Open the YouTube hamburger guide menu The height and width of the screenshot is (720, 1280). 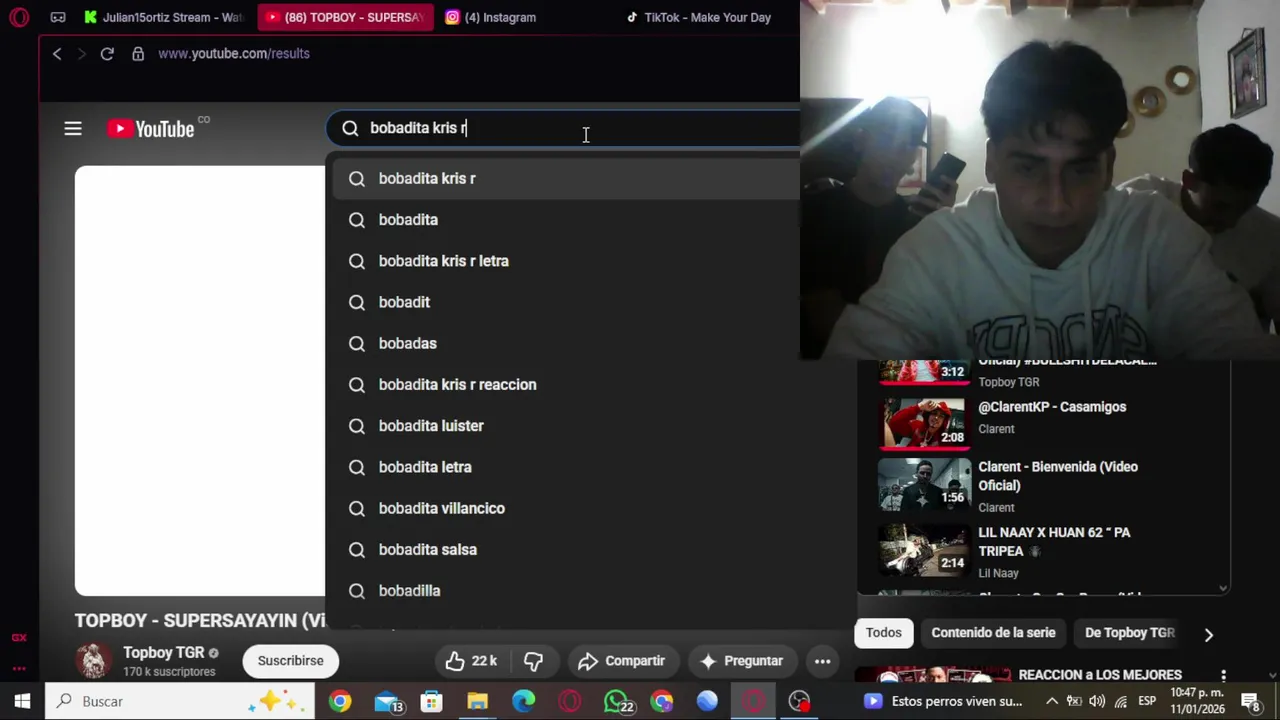click(x=73, y=128)
